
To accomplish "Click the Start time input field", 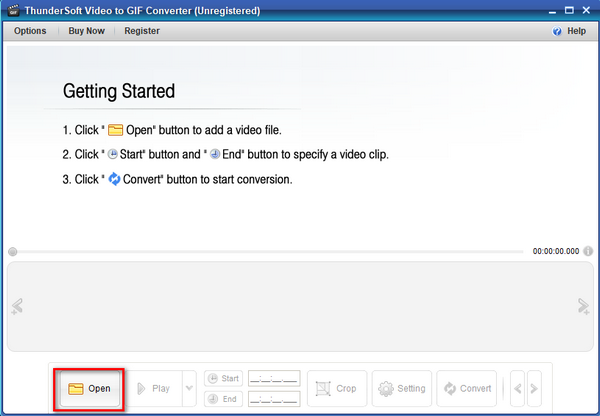I will click(273, 378).
